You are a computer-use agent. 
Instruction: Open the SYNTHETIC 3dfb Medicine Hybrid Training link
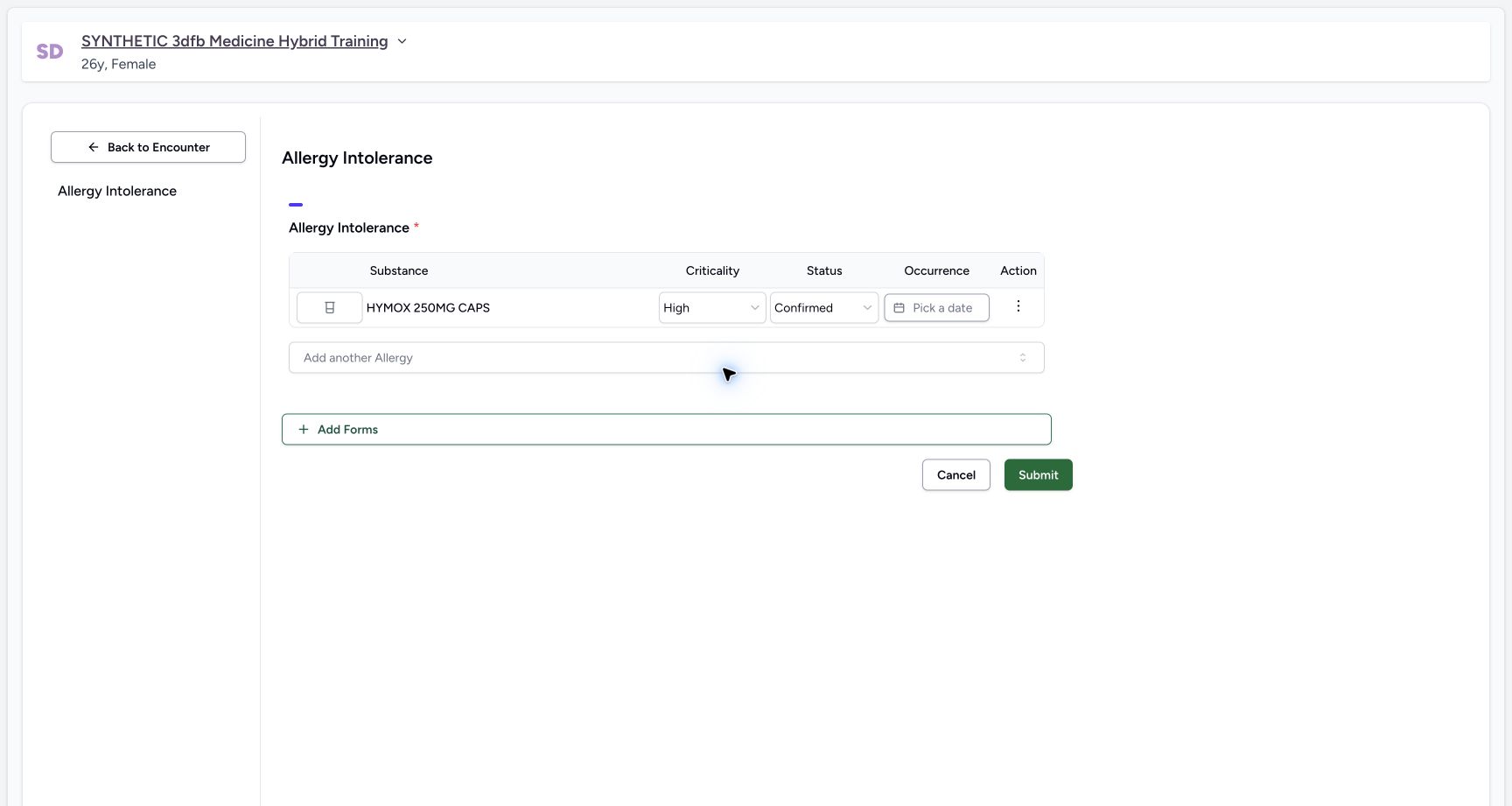click(x=234, y=41)
